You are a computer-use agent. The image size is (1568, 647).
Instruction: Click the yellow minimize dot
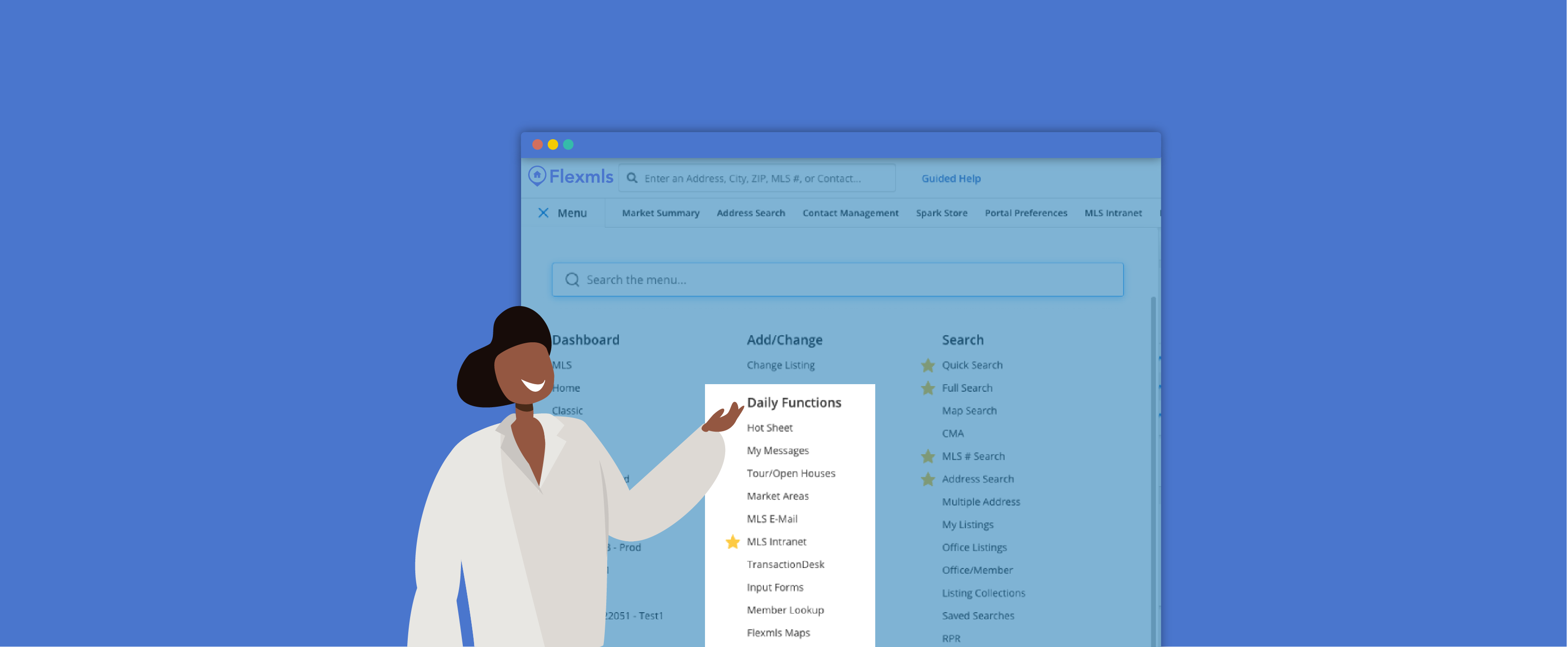point(553,144)
